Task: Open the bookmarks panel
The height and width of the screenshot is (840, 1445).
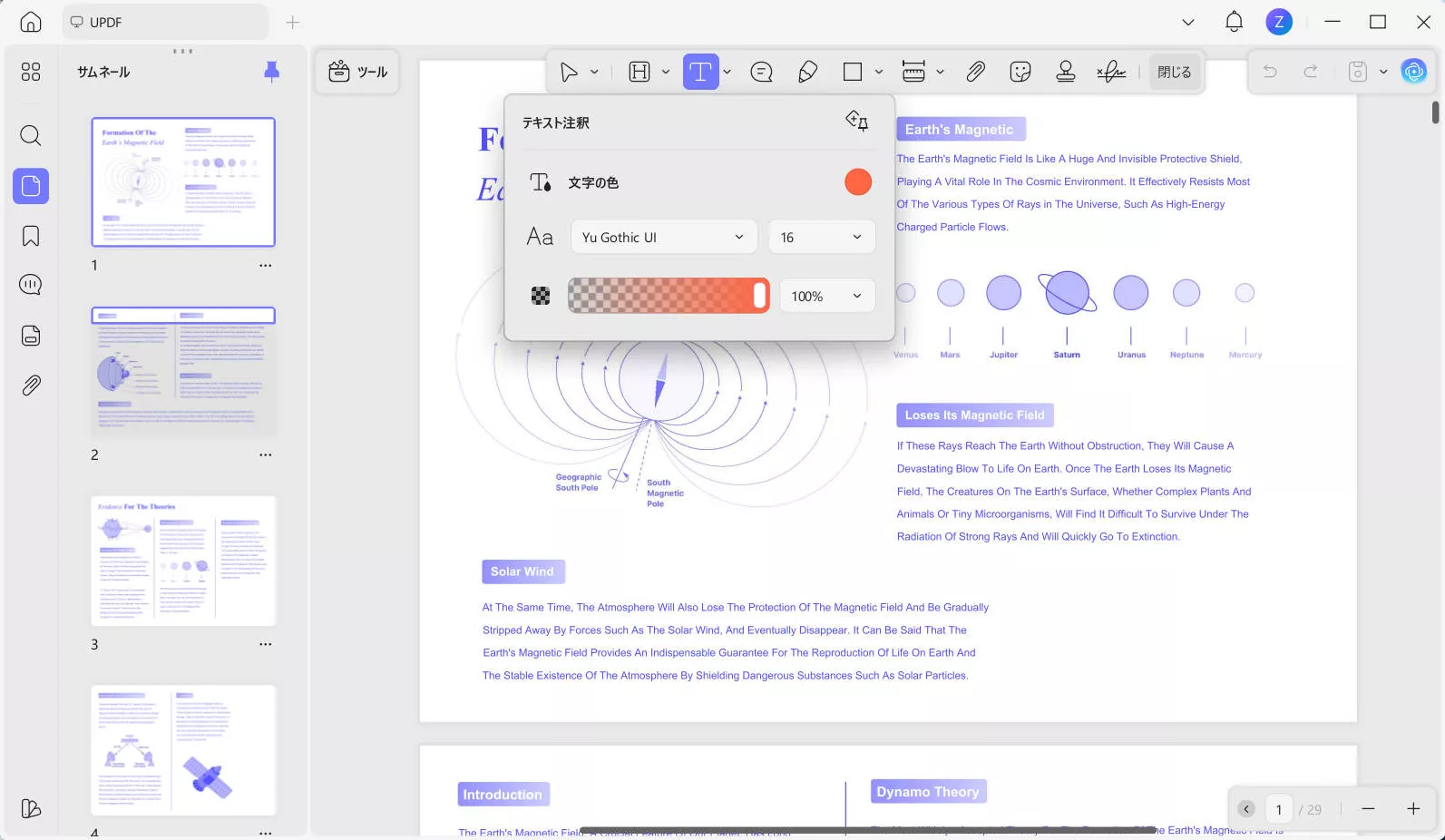Action: coord(31,236)
